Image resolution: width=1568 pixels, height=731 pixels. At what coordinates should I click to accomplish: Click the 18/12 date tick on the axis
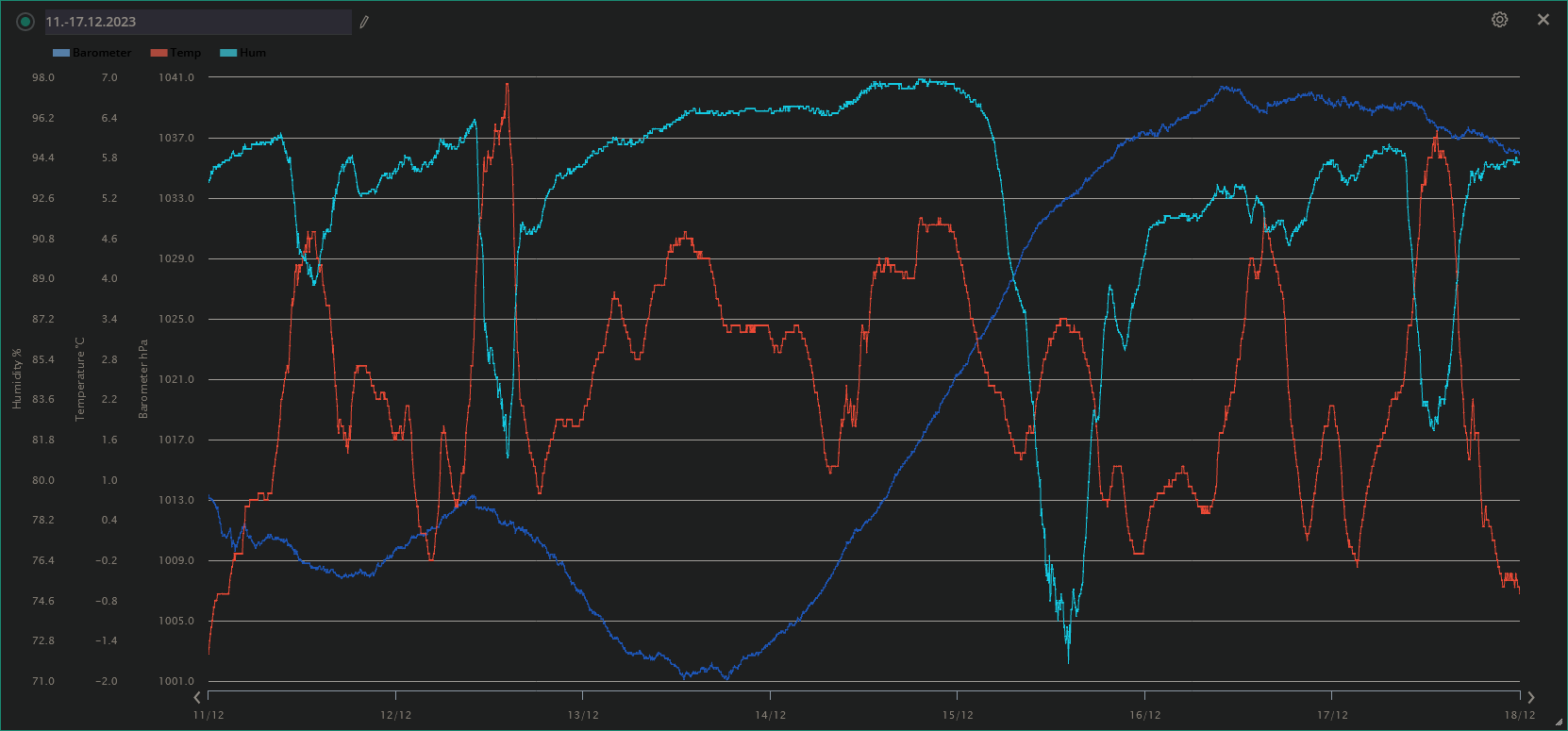(1519, 715)
